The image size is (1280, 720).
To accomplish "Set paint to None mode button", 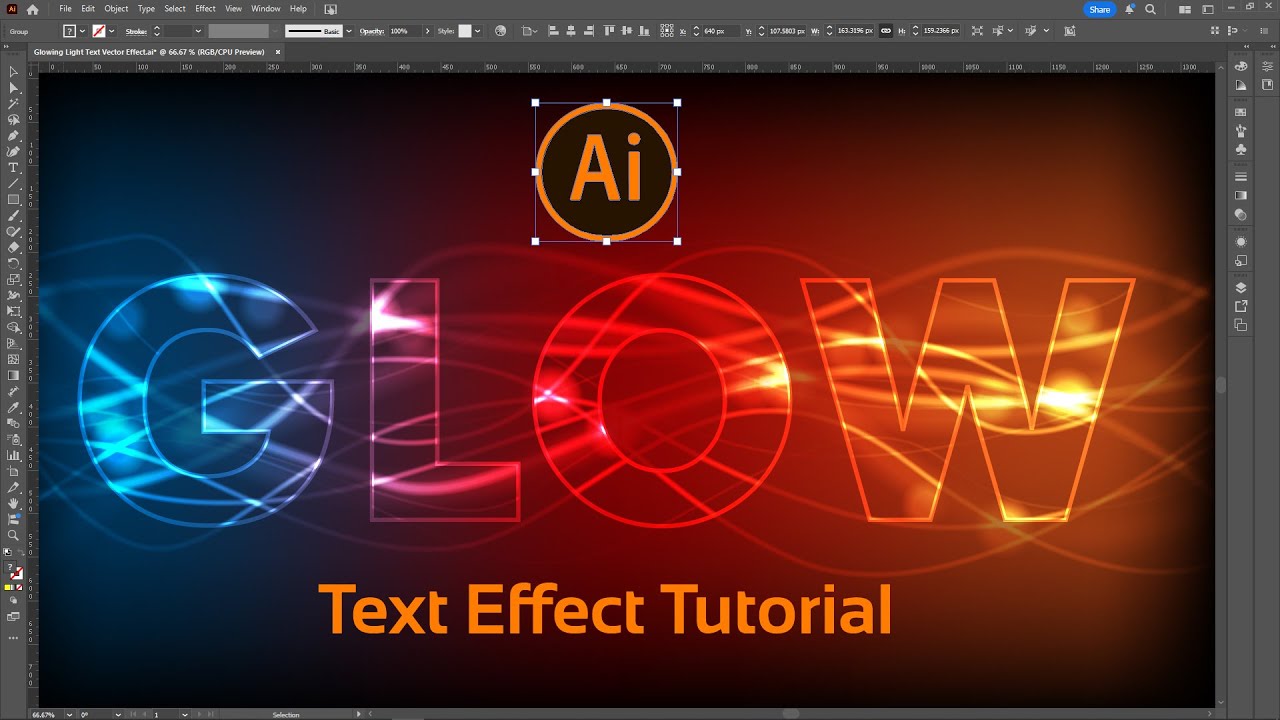I will click(21, 587).
